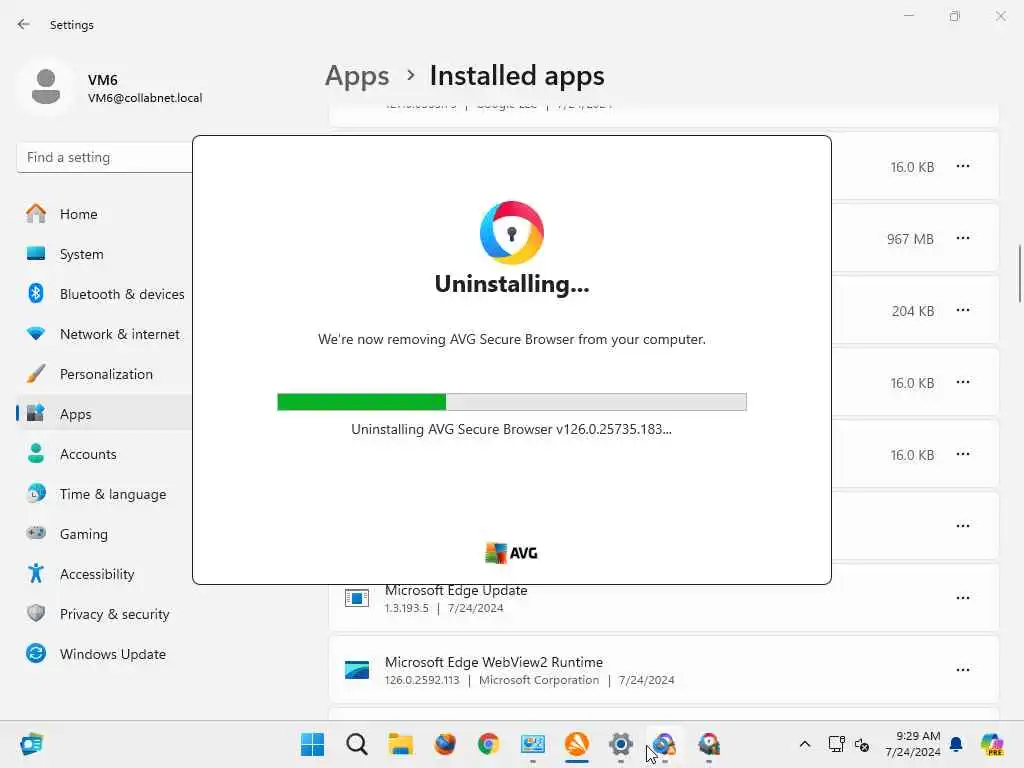
Task: Open Accounts settings
Action: coord(104,454)
